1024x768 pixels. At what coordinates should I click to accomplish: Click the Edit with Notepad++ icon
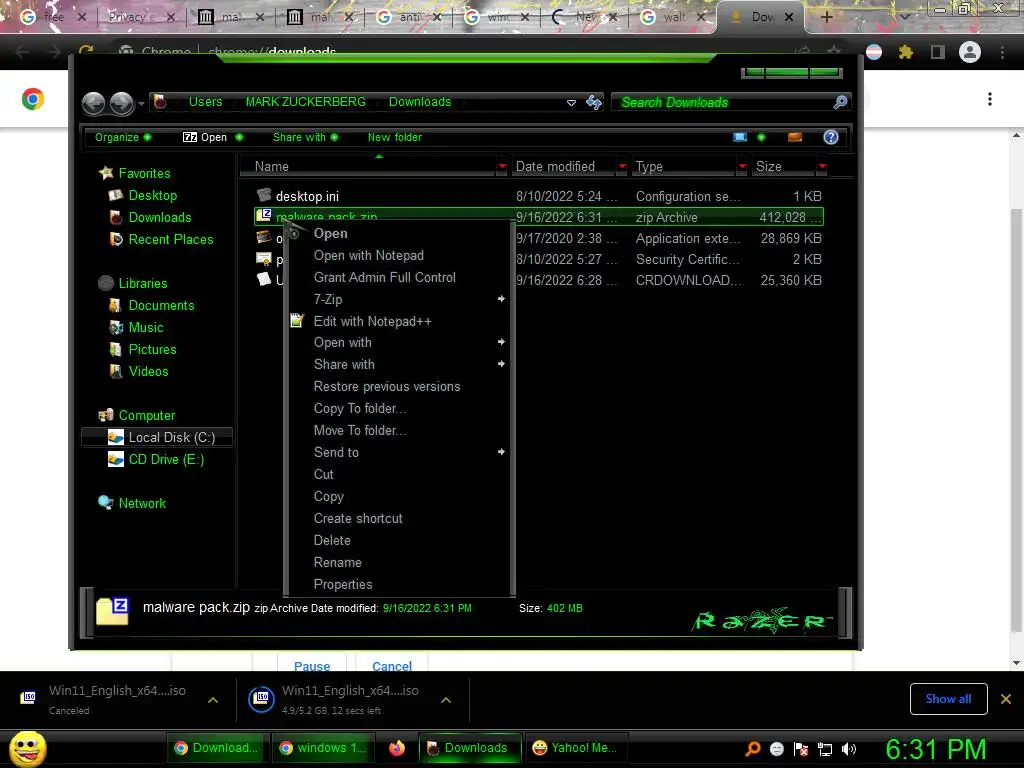point(297,321)
